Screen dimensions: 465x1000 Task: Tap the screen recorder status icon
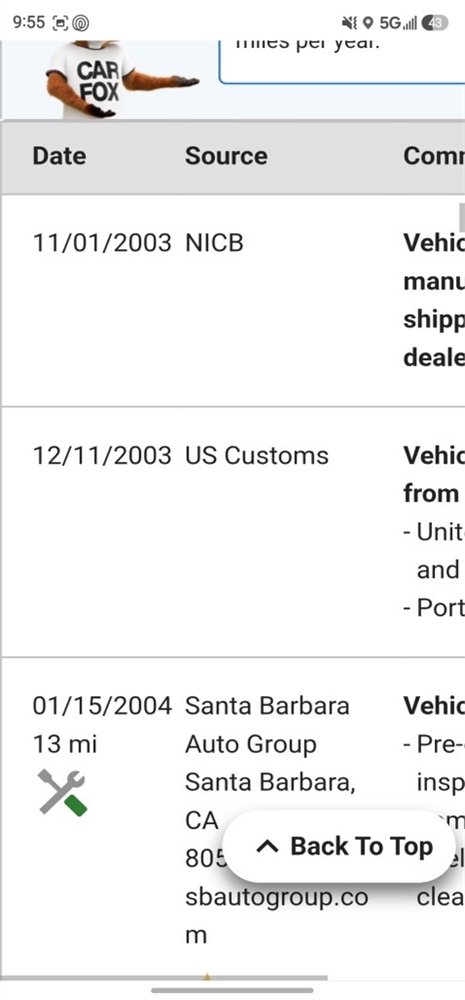tap(59, 23)
